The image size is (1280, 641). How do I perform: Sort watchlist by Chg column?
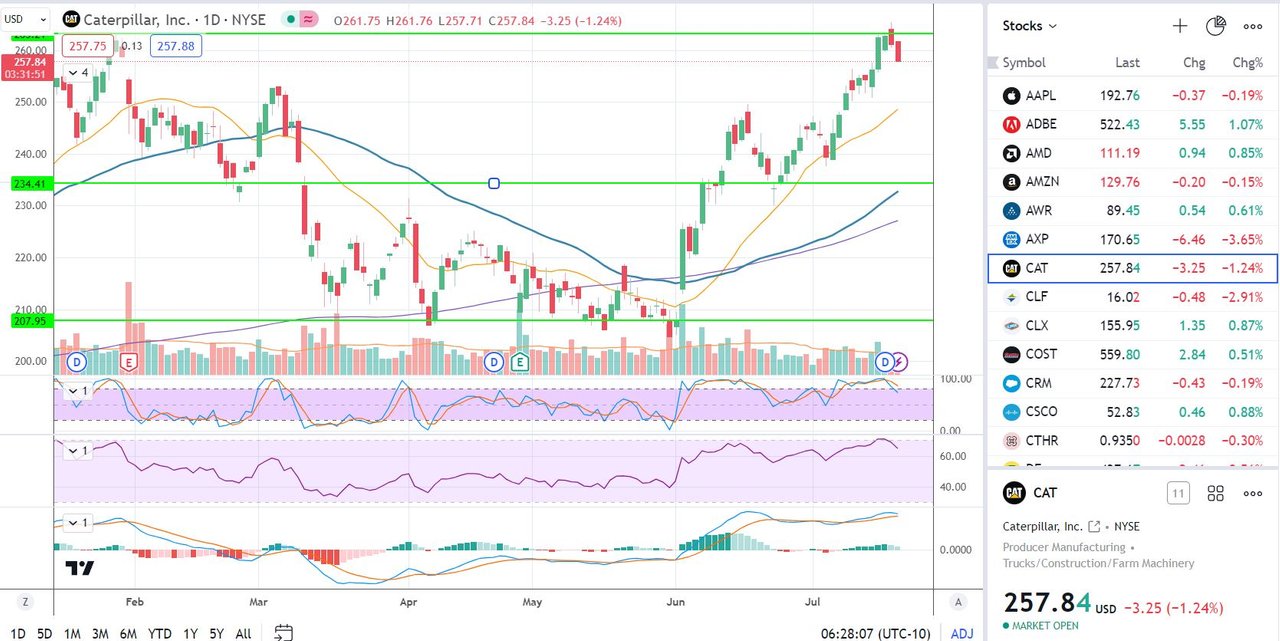coord(1194,62)
